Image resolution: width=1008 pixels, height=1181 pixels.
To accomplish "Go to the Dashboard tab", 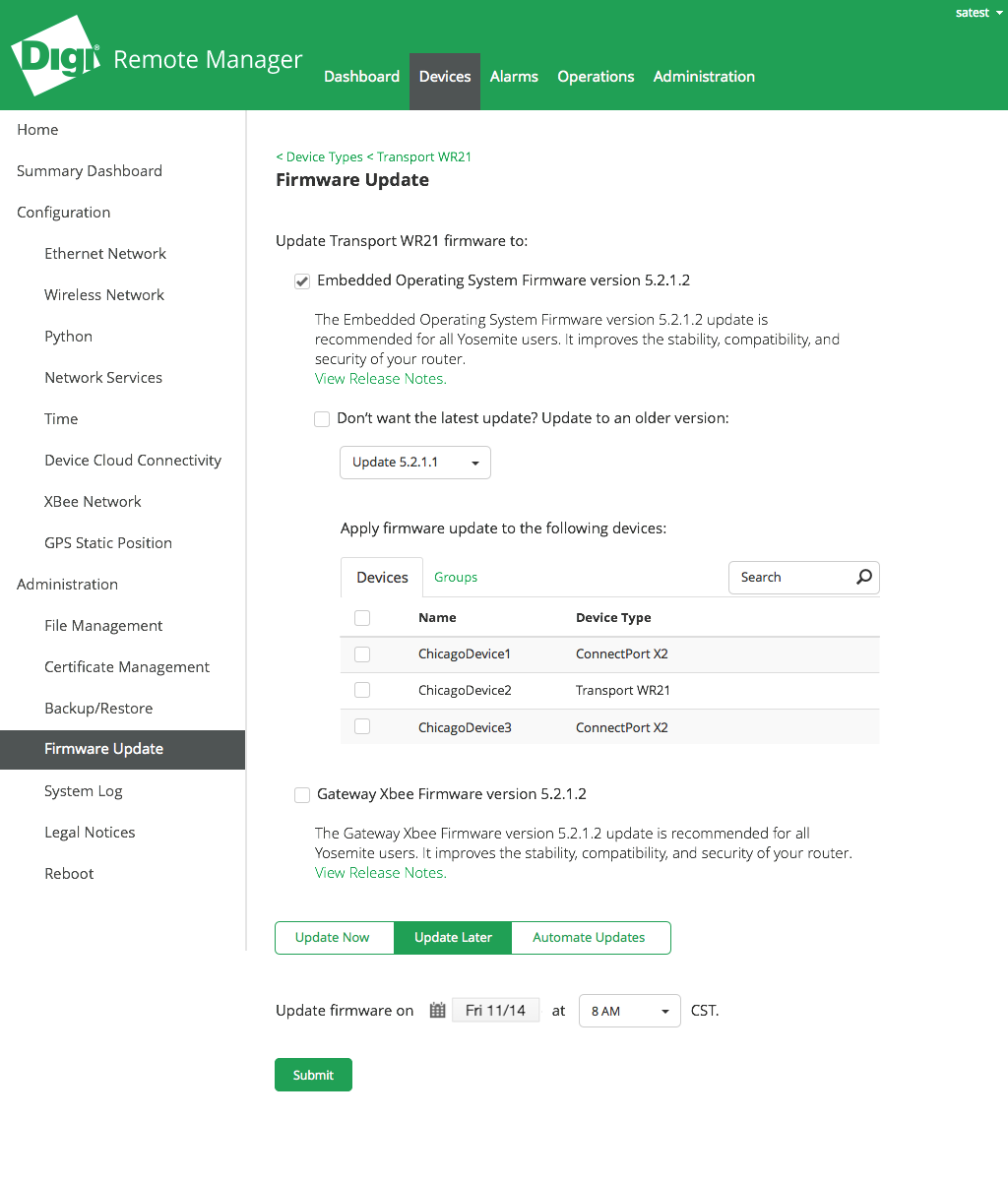I will tap(361, 77).
